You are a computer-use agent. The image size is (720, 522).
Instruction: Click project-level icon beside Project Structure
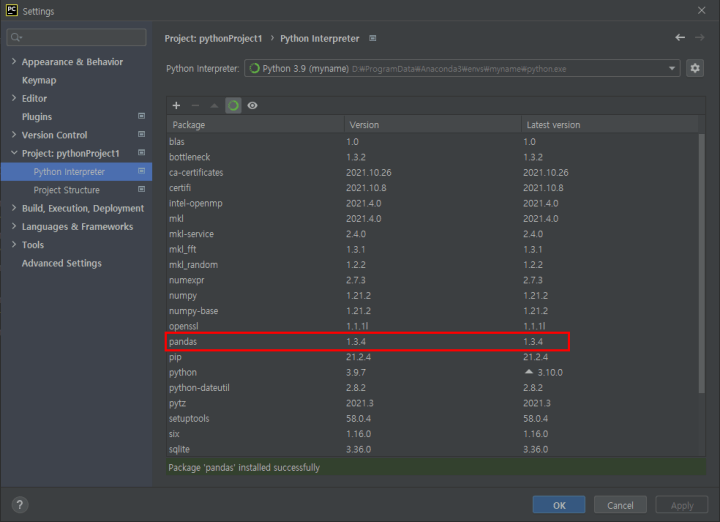[x=141, y=189]
